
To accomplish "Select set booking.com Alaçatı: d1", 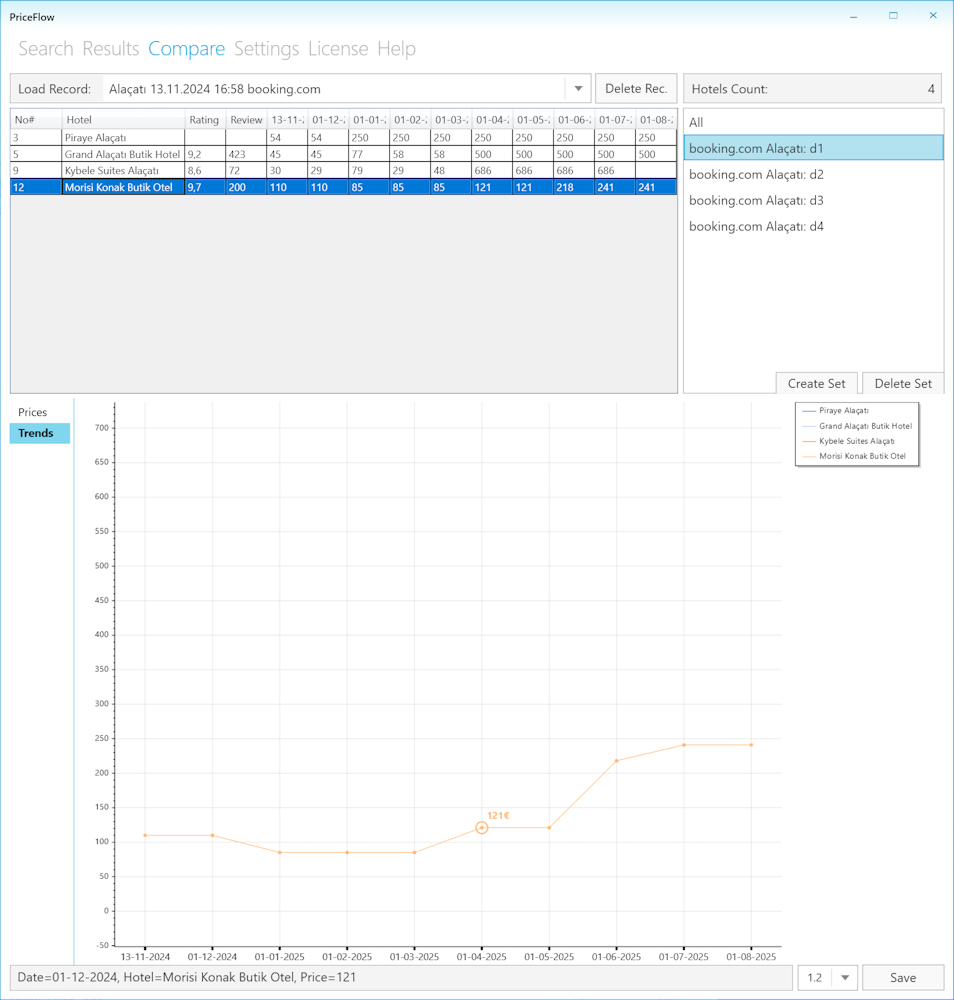I will pos(813,148).
